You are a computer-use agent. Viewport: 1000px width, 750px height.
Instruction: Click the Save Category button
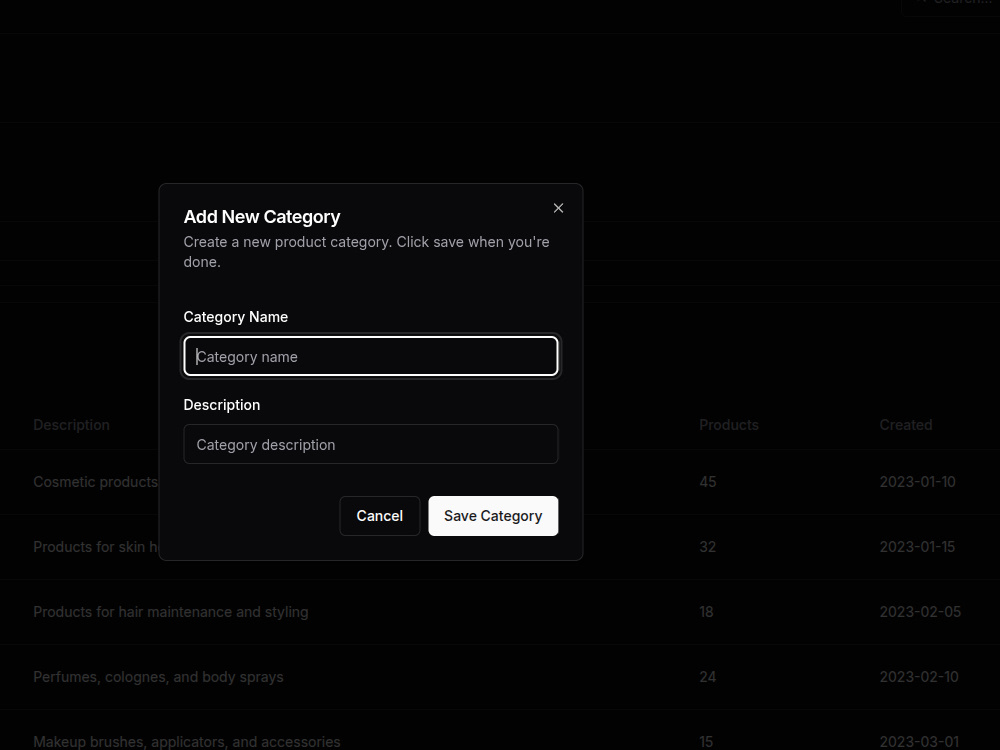(x=493, y=516)
